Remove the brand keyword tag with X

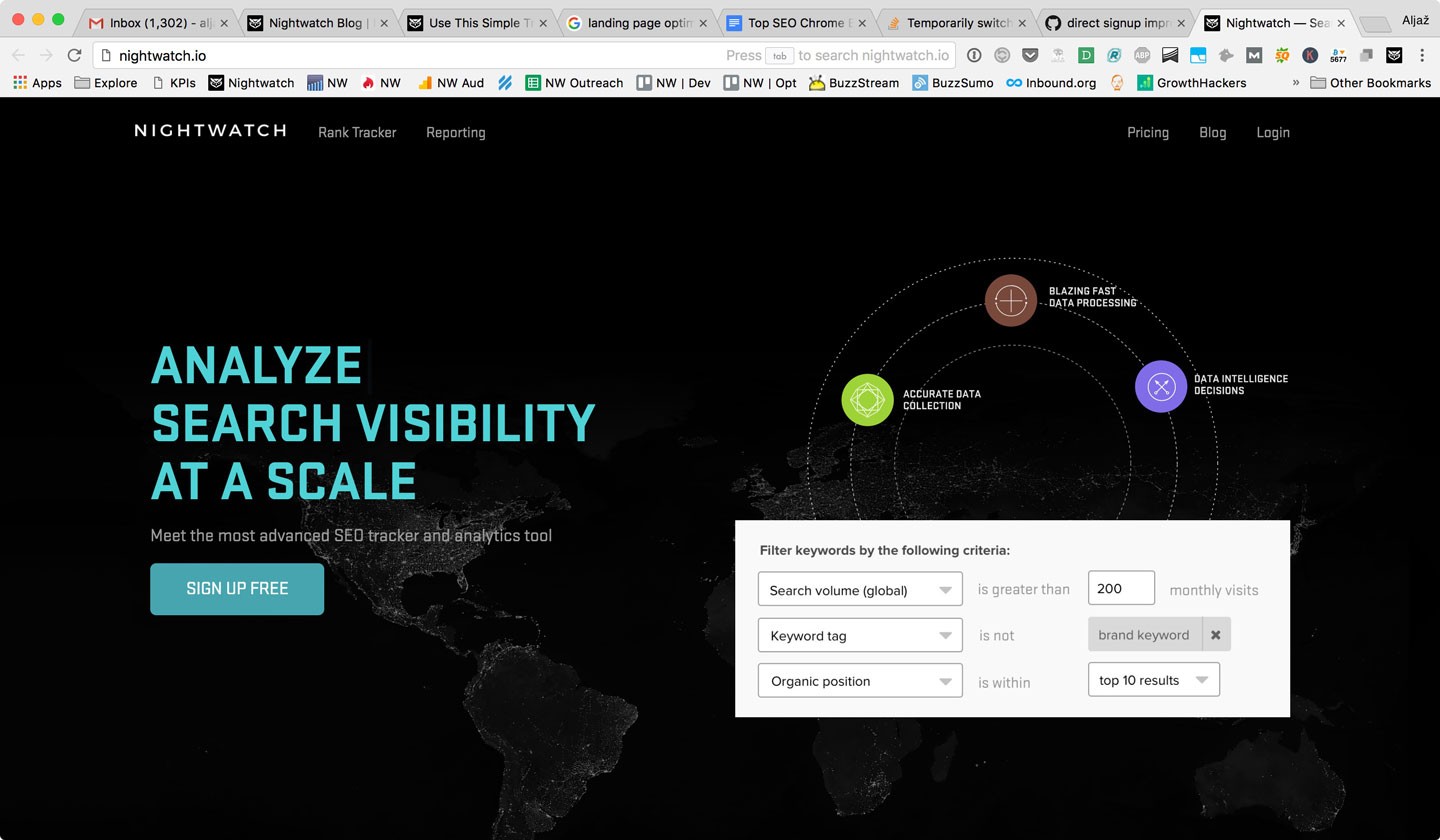(1215, 635)
